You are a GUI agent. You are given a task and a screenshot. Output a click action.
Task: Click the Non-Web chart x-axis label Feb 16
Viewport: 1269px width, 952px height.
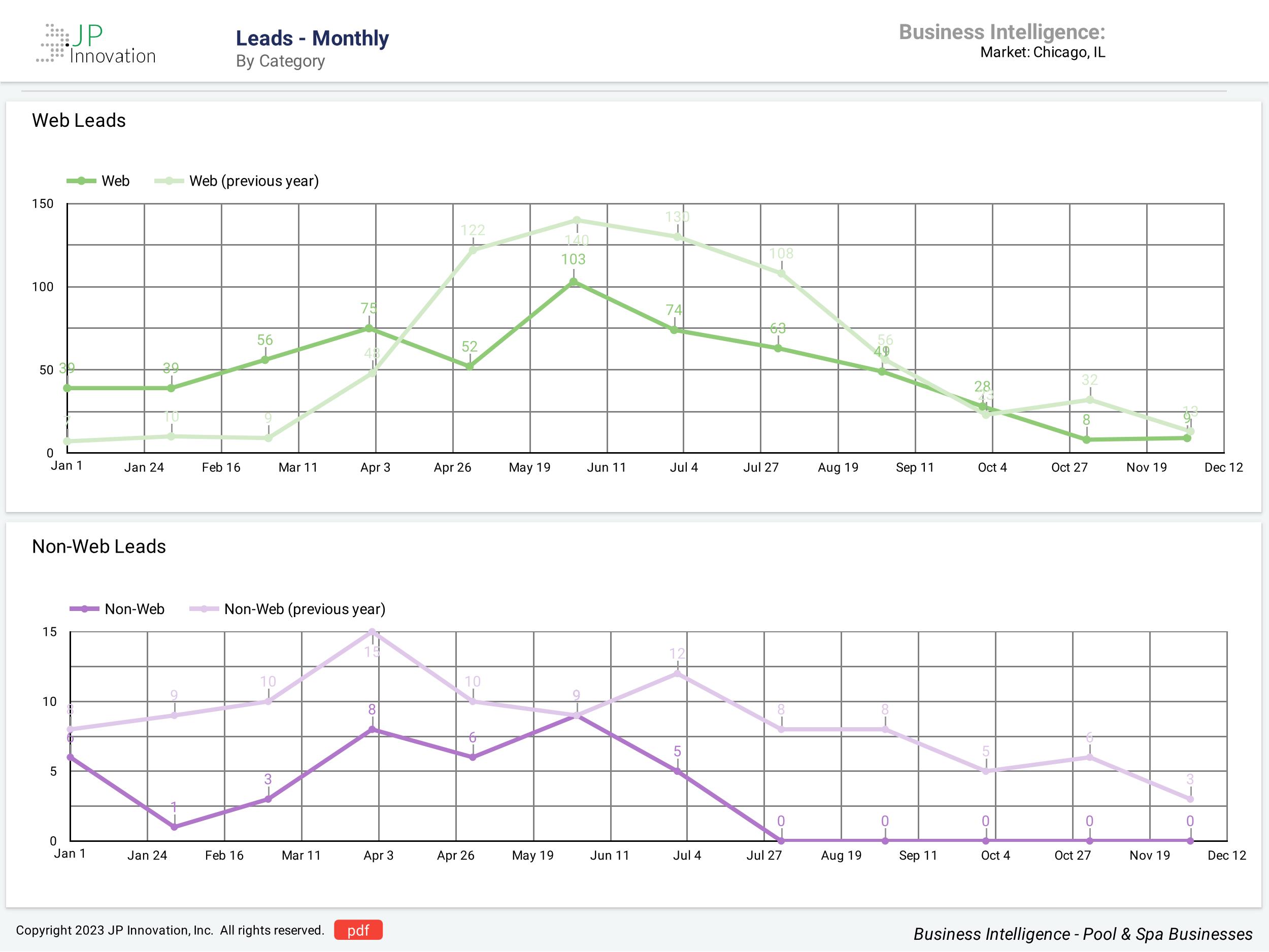[x=224, y=856]
